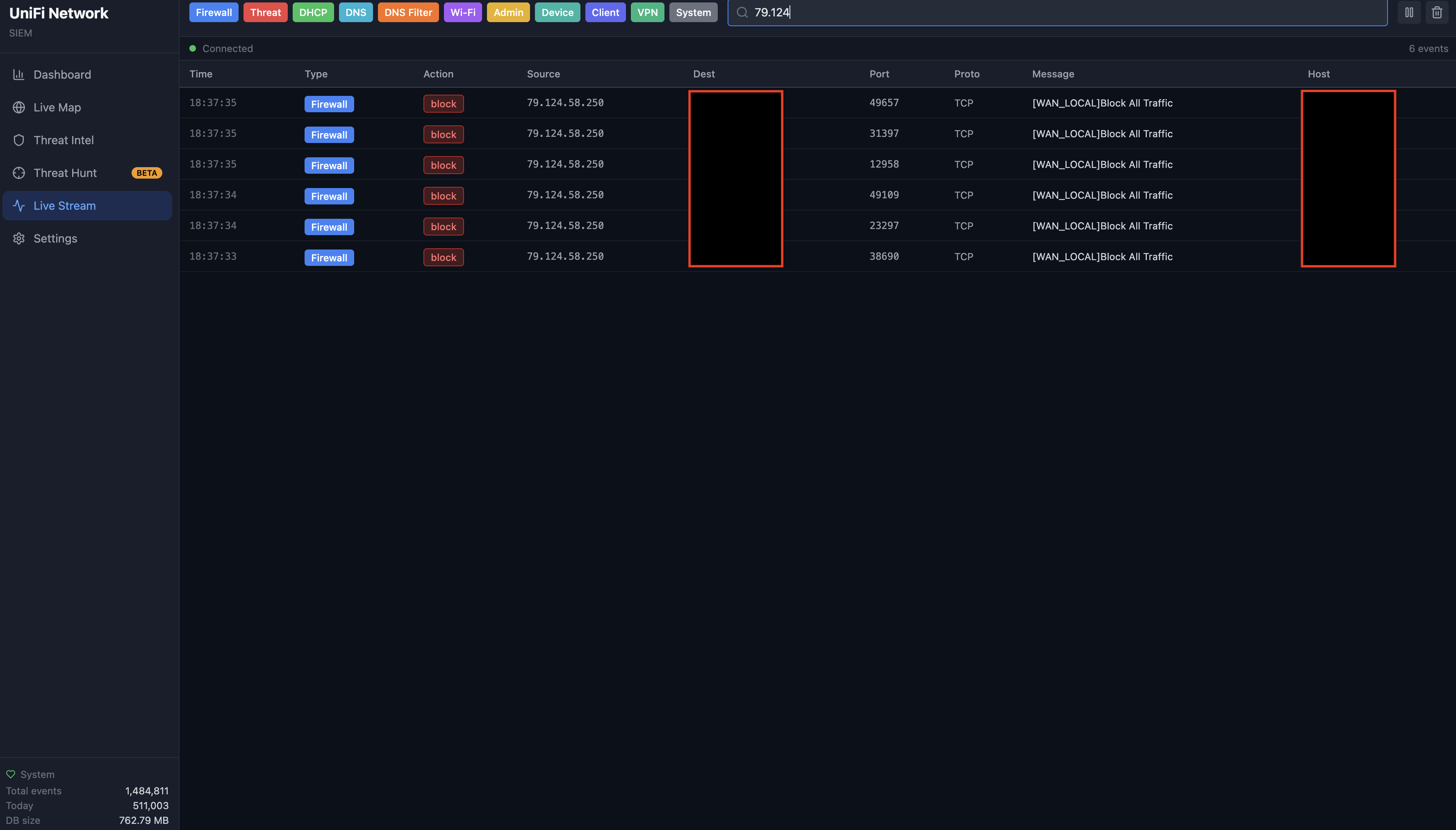Click block badge on port 38690 row
Screen dimensions: 1456x830
tap(443, 257)
